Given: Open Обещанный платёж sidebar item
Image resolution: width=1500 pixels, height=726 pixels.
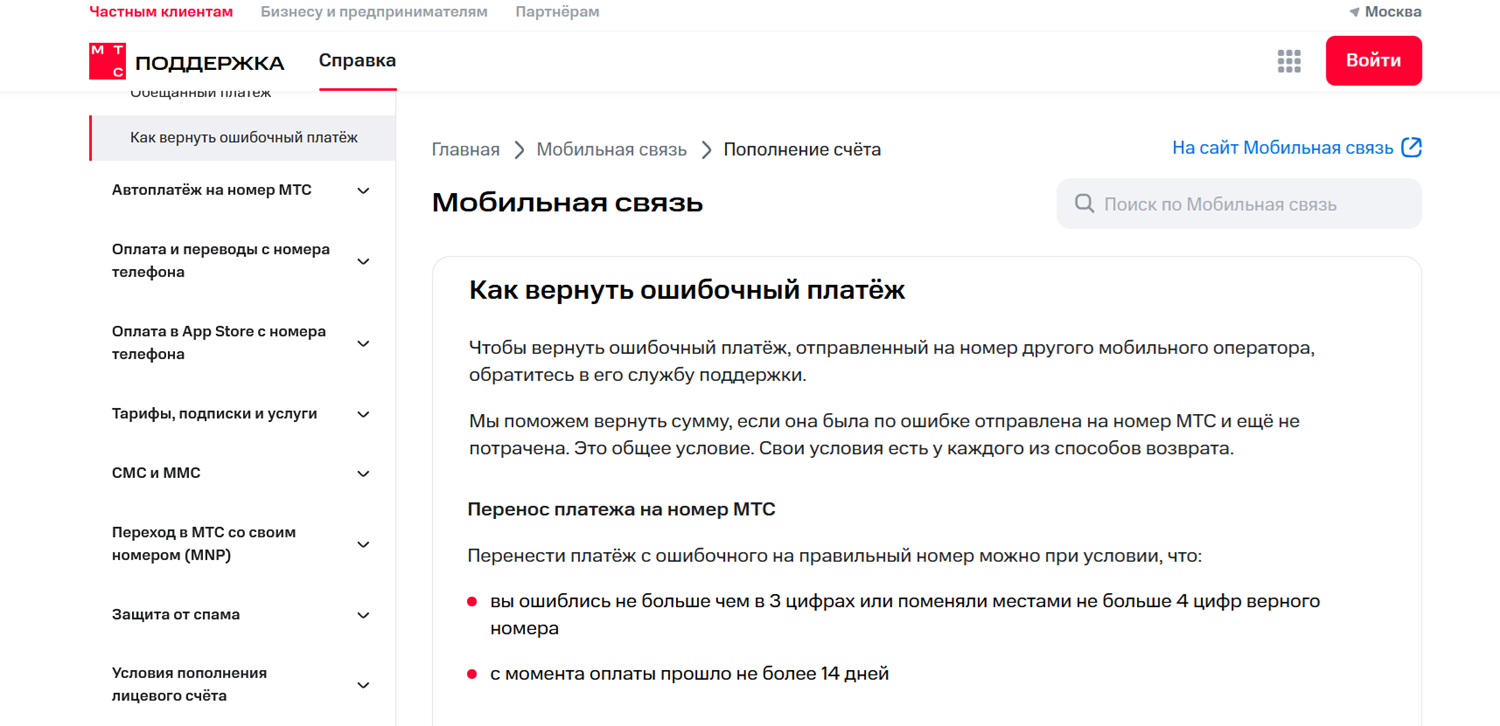Looking at the screenshot, I should click(201, 93).
